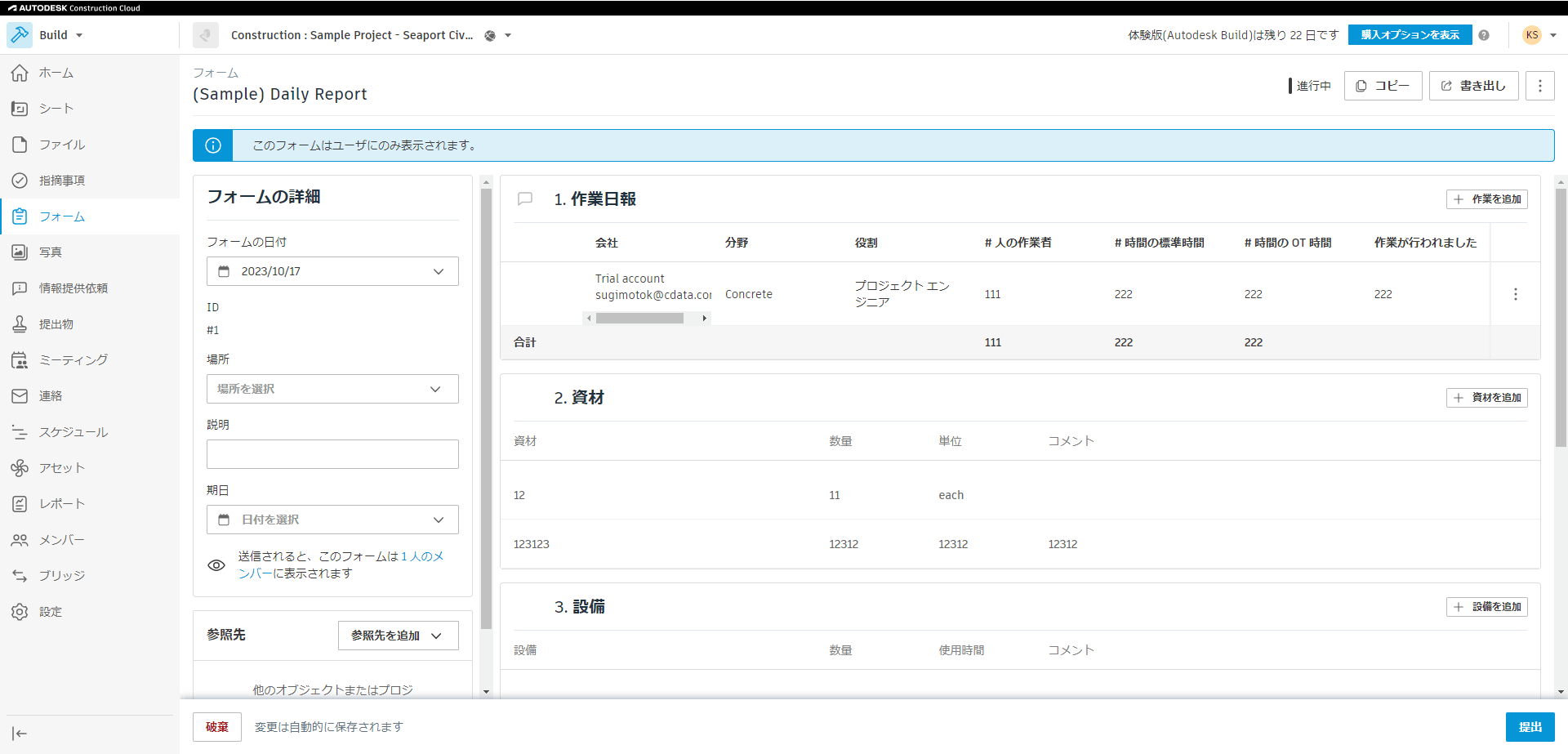The height and width of the screenshot is (754, 1568).
Task: Click the back arrow next to project name
Action: pyautogui.click(x=206, y=35)
